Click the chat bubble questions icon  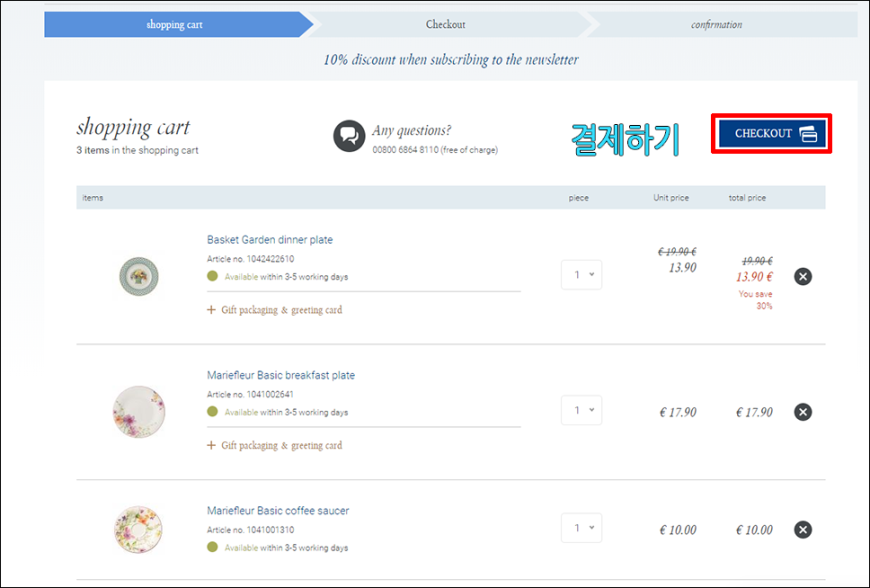click(x=349, y=136)
